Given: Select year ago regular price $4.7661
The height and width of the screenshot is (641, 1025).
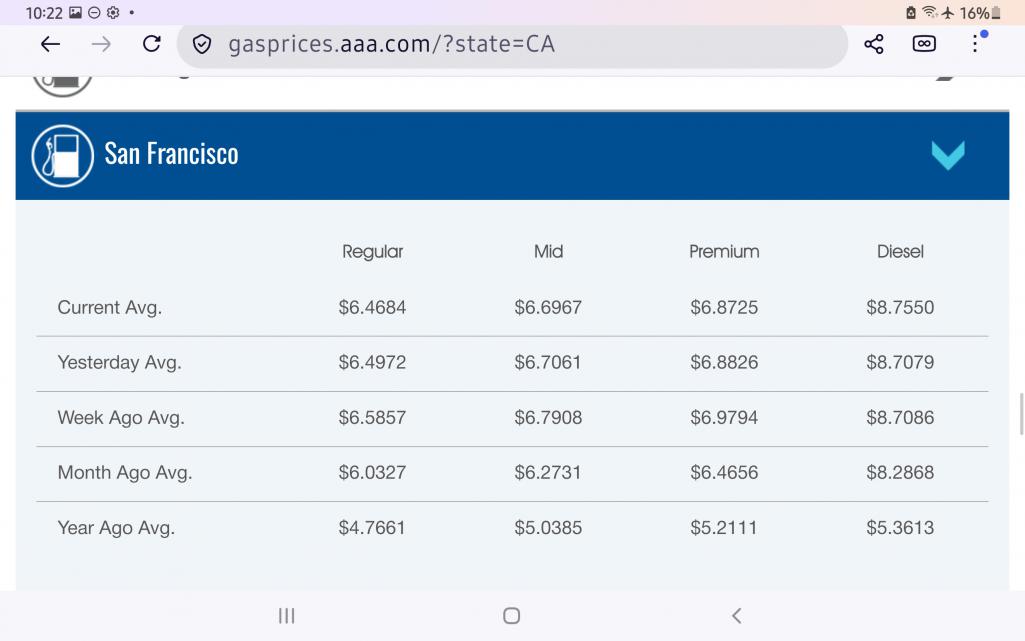Looking at the screenshot, I should [372, 527].
